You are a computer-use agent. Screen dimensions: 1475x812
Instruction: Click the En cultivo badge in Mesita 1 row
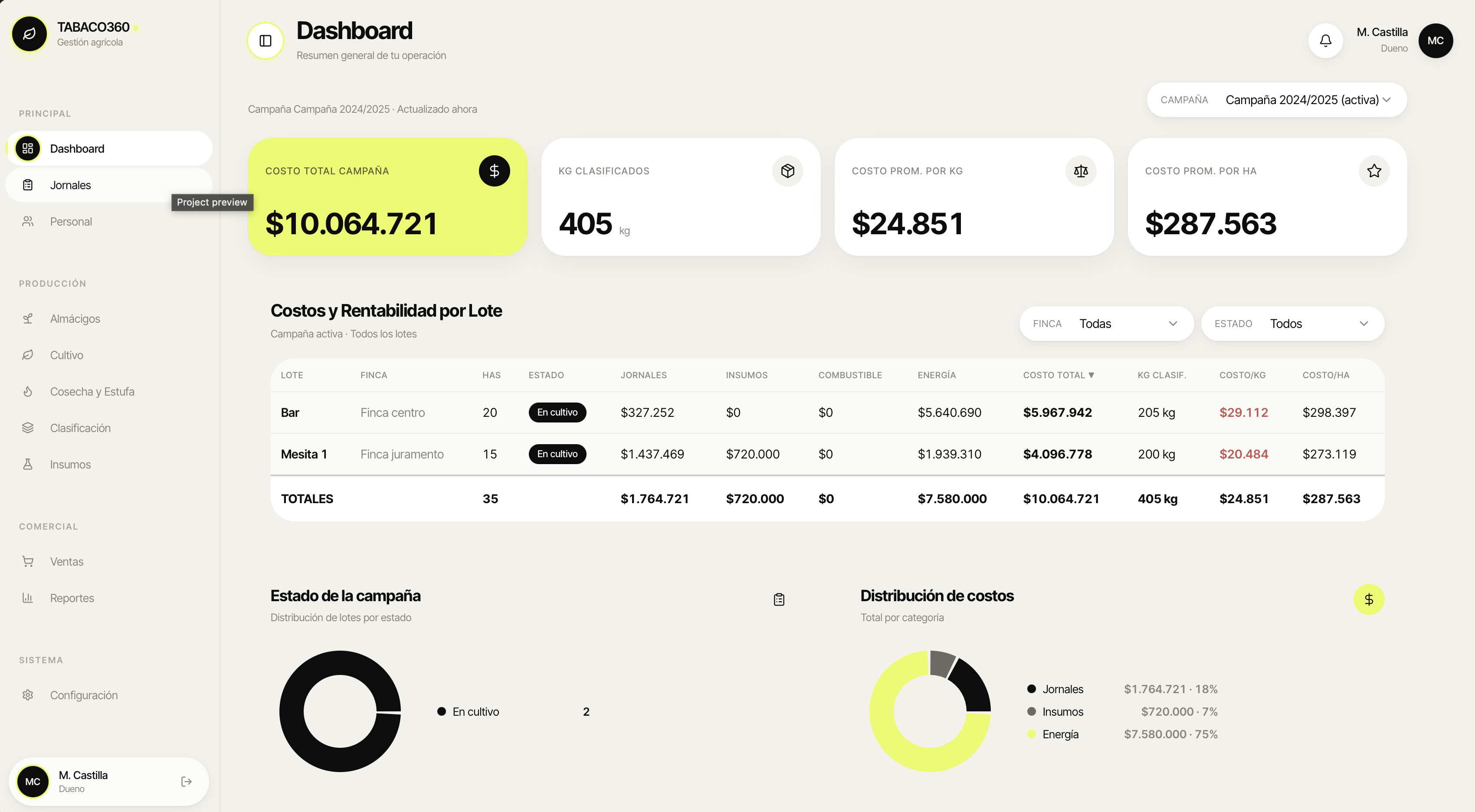557,454
